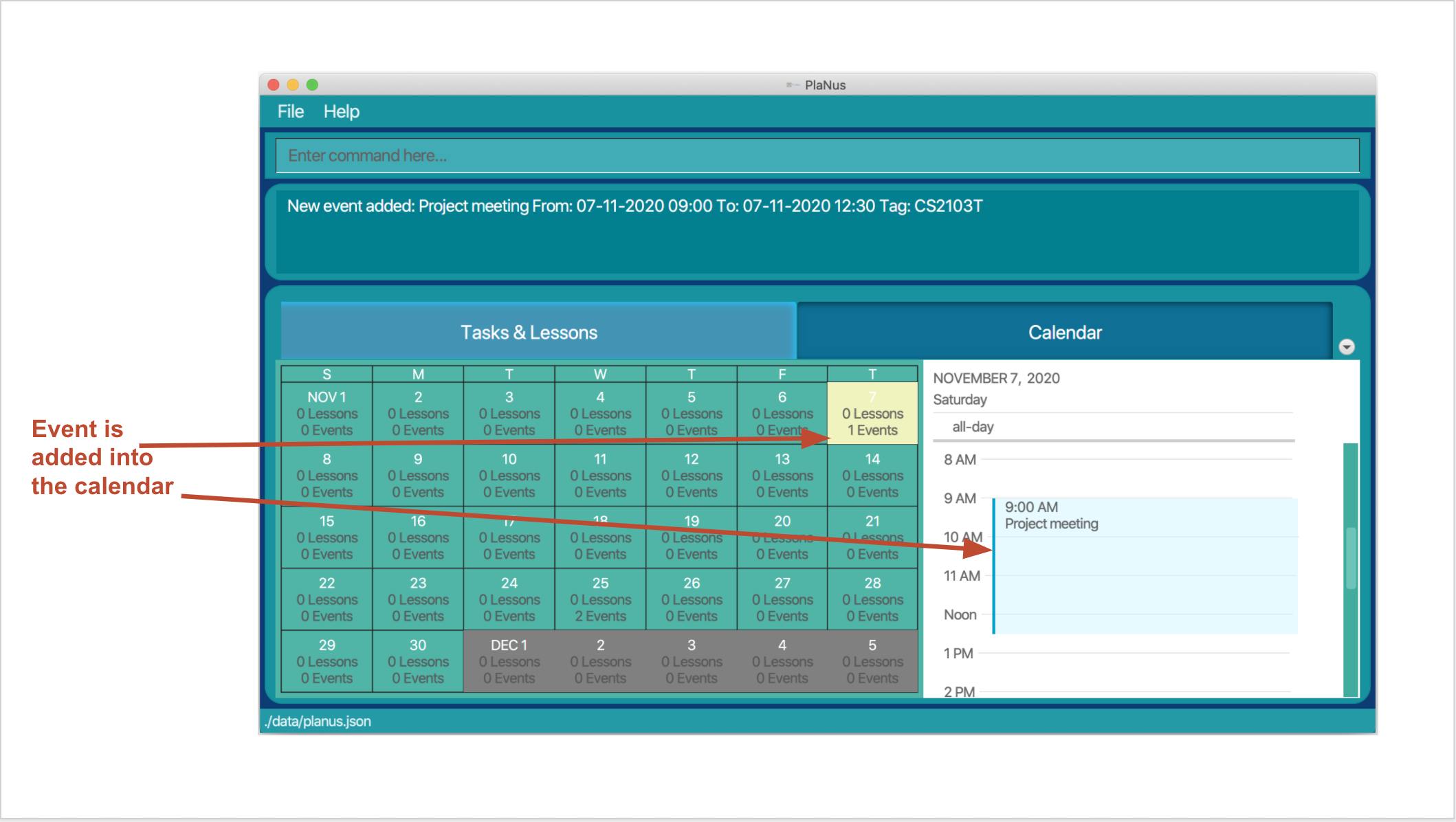Click the Saturday weekday label
The image size is (1456, 822).
coord(960,399)
